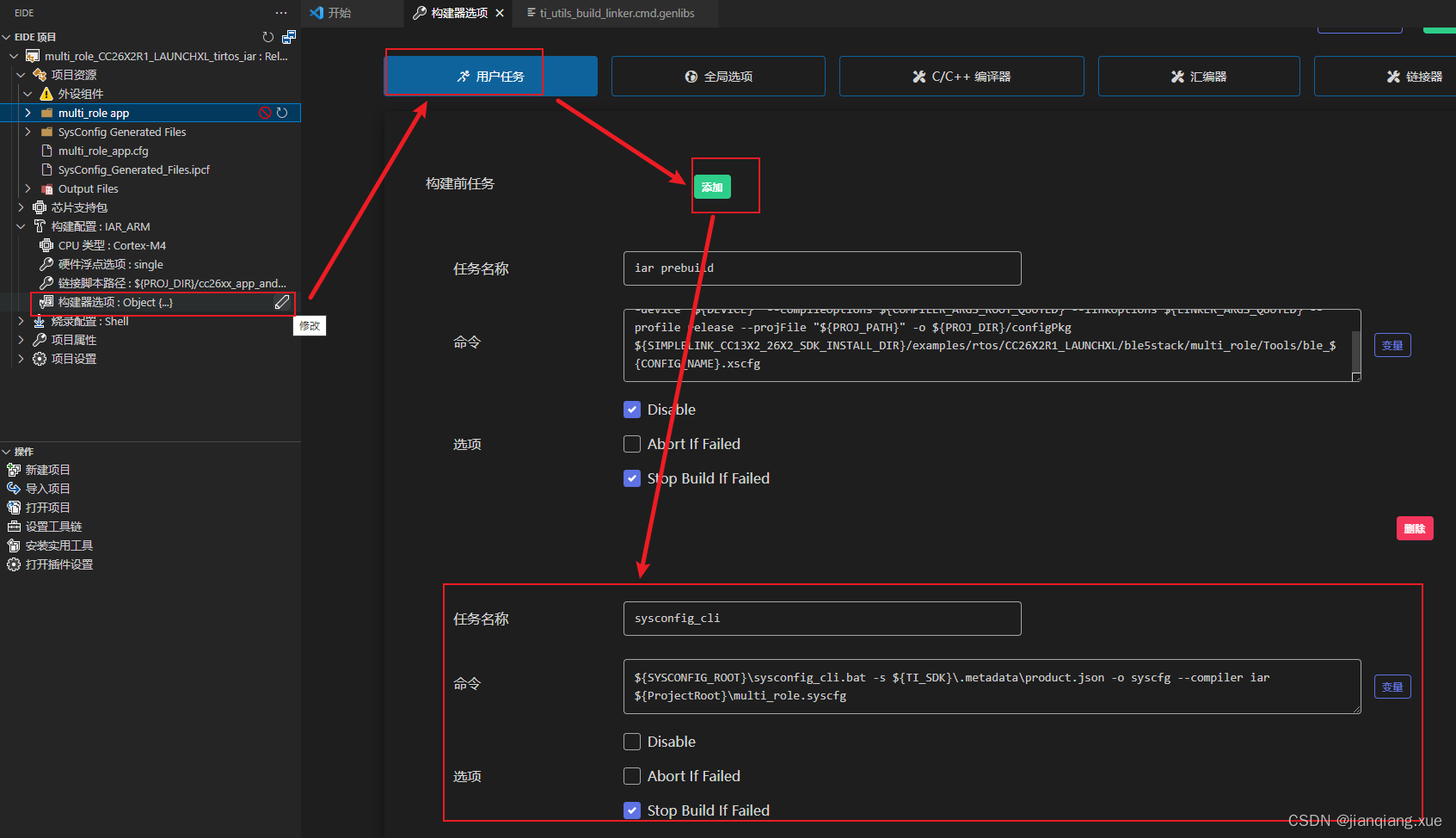Check Abort If Failed for iar prebuild

click(632, 444)
